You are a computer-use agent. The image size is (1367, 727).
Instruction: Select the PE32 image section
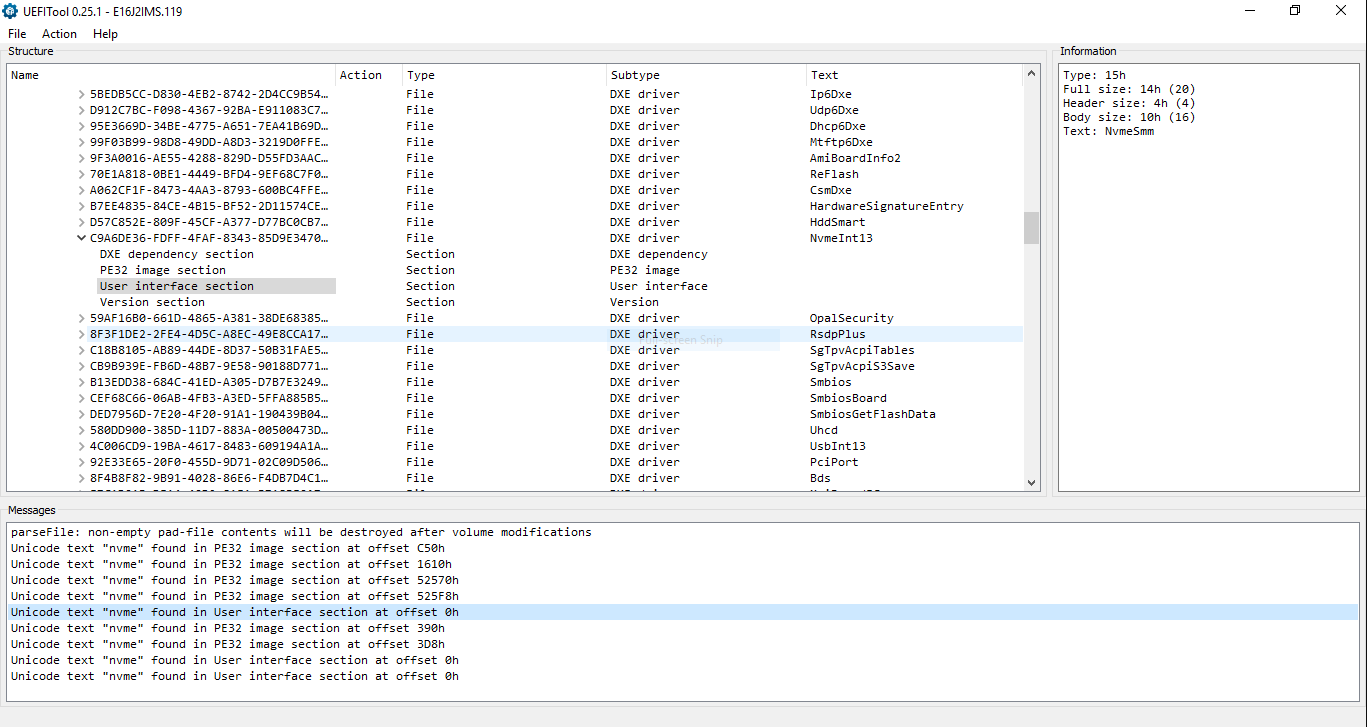click(x=163, y=270)
